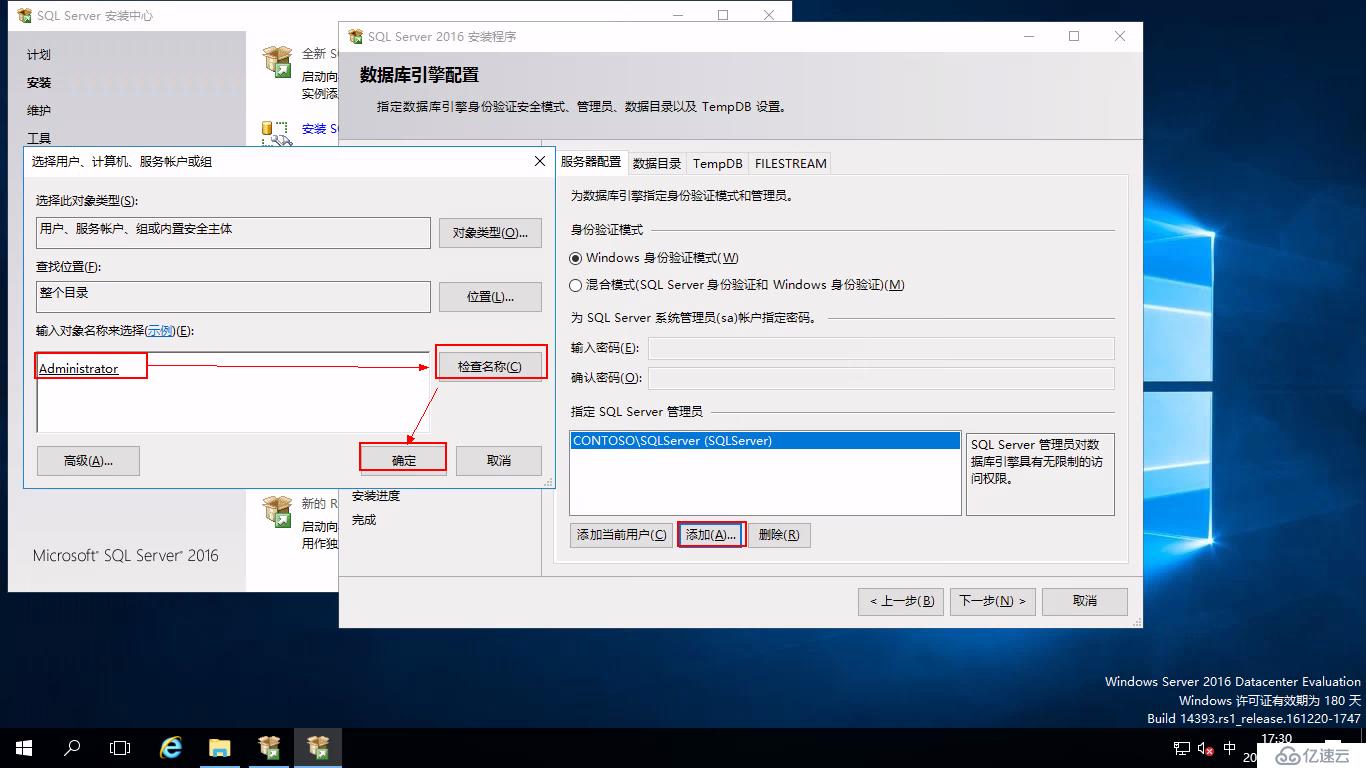Switch to active SQL Server 2016 Setup taskbar icon
The image size is (1366, 768).
click(318, 747)
